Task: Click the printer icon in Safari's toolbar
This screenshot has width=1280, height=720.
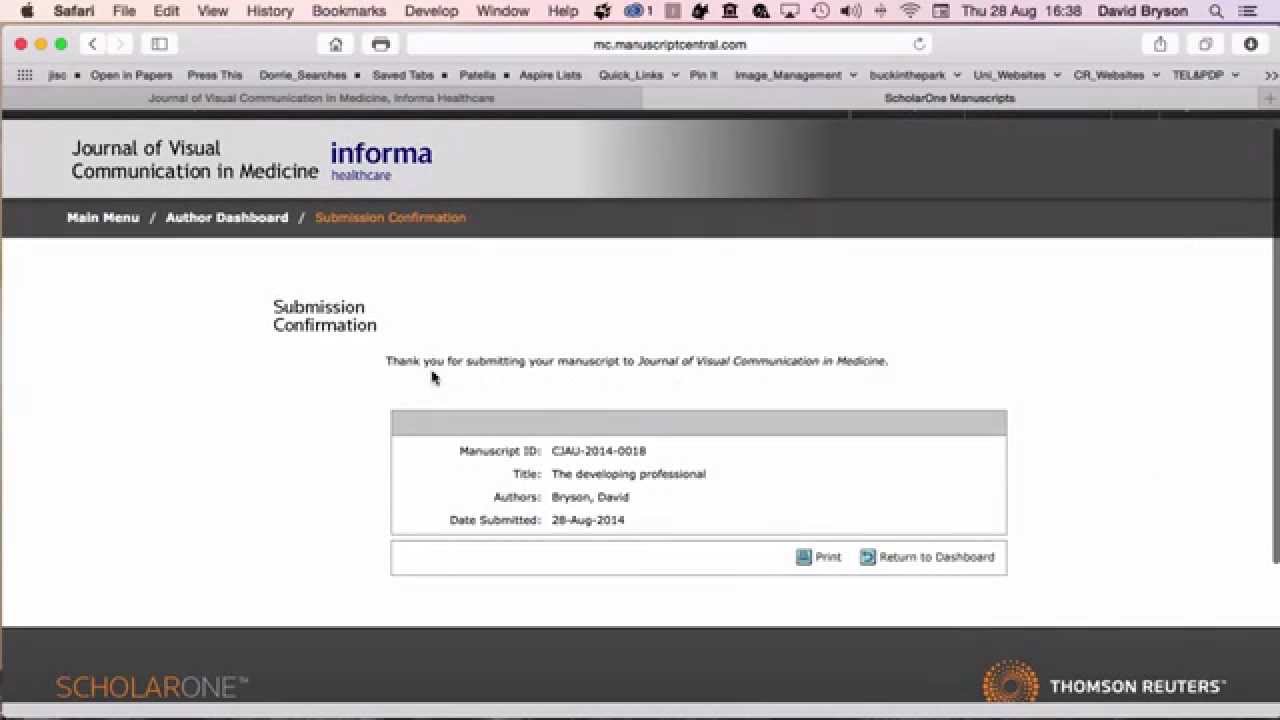Action: coord(380,44)
